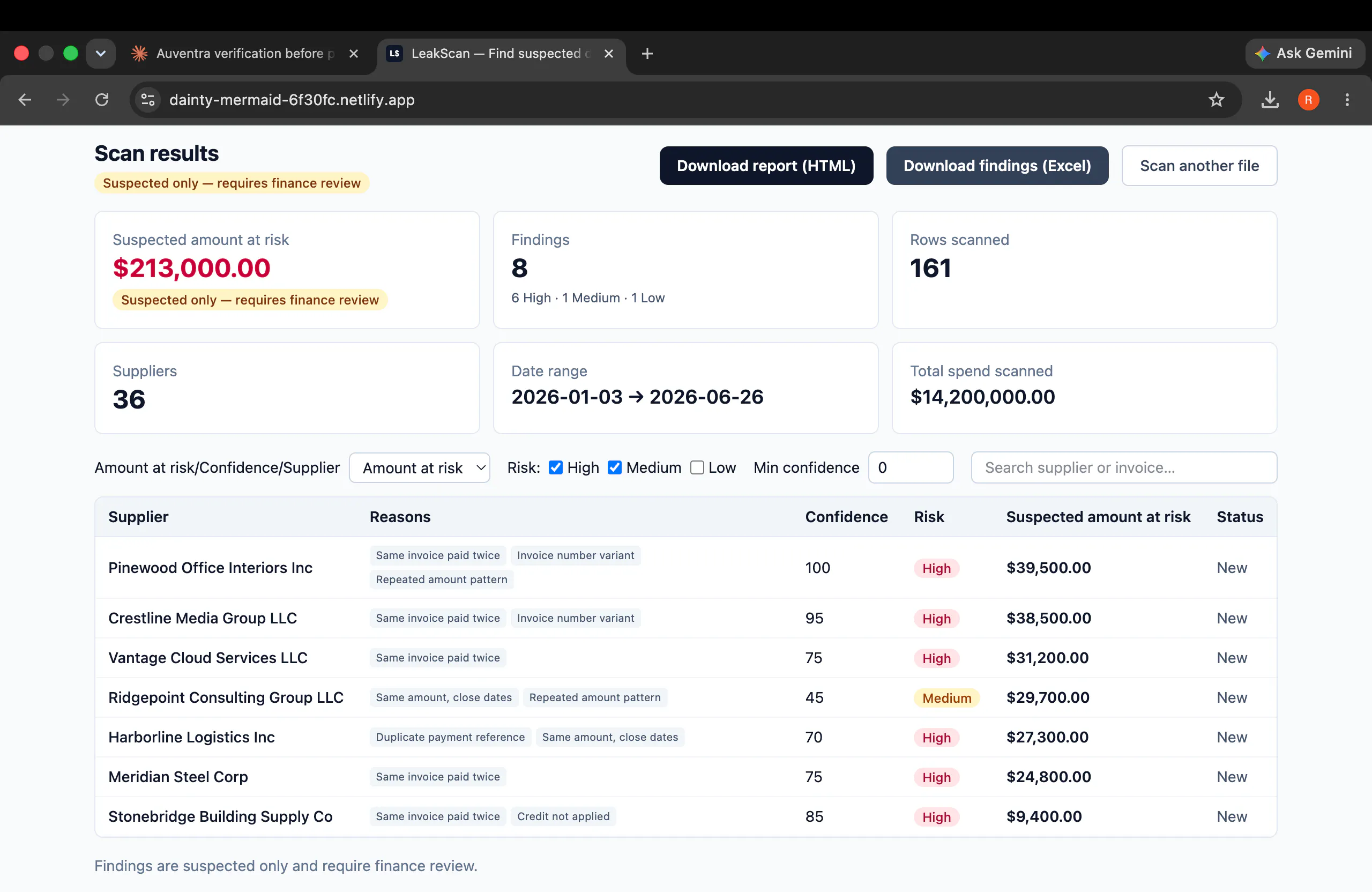Open the browser downloads icon
This screenshot has width=1372, height=892.
click(x=1270, y=100)
